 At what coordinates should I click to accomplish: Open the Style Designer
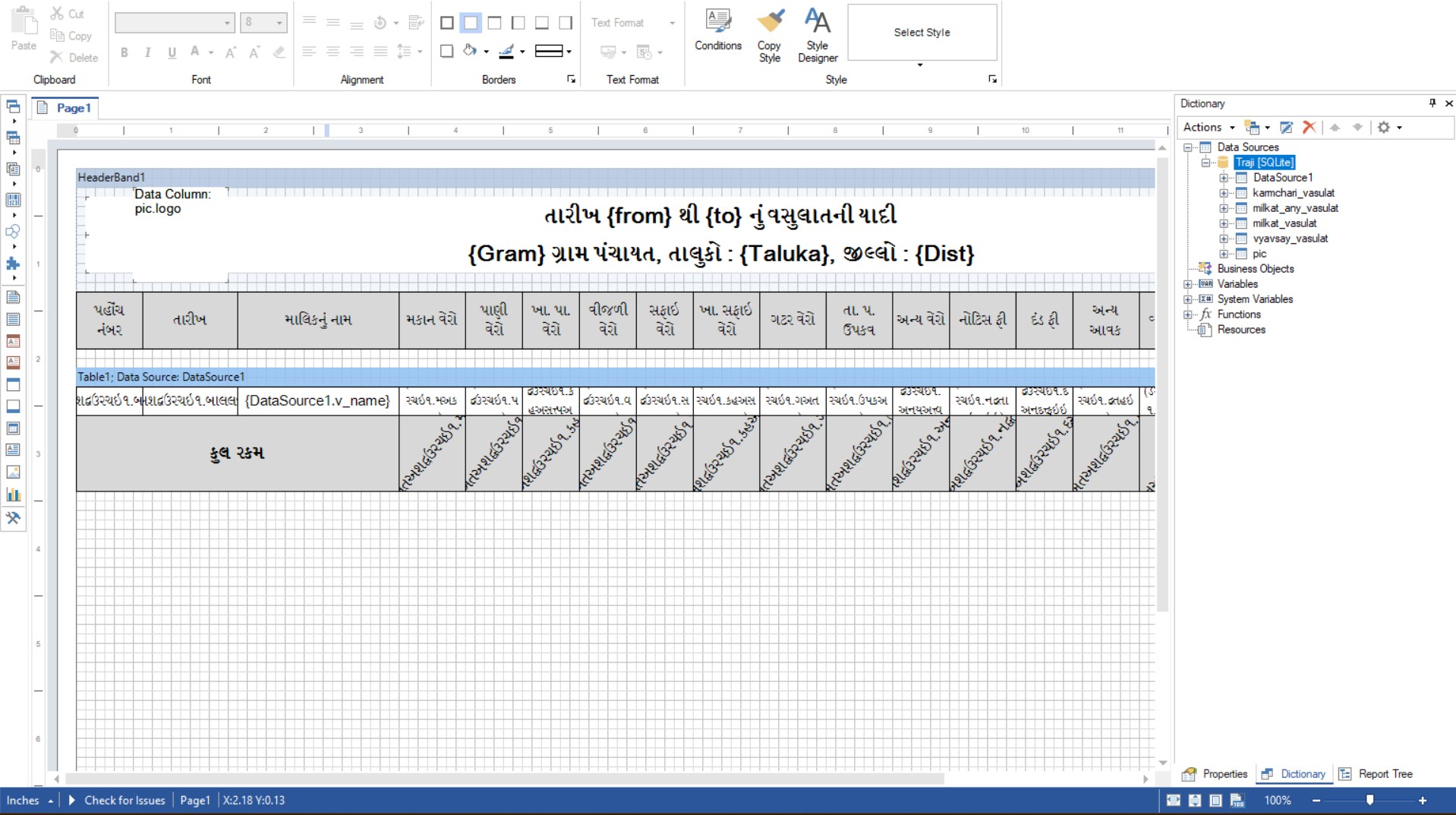click(818, 34)
